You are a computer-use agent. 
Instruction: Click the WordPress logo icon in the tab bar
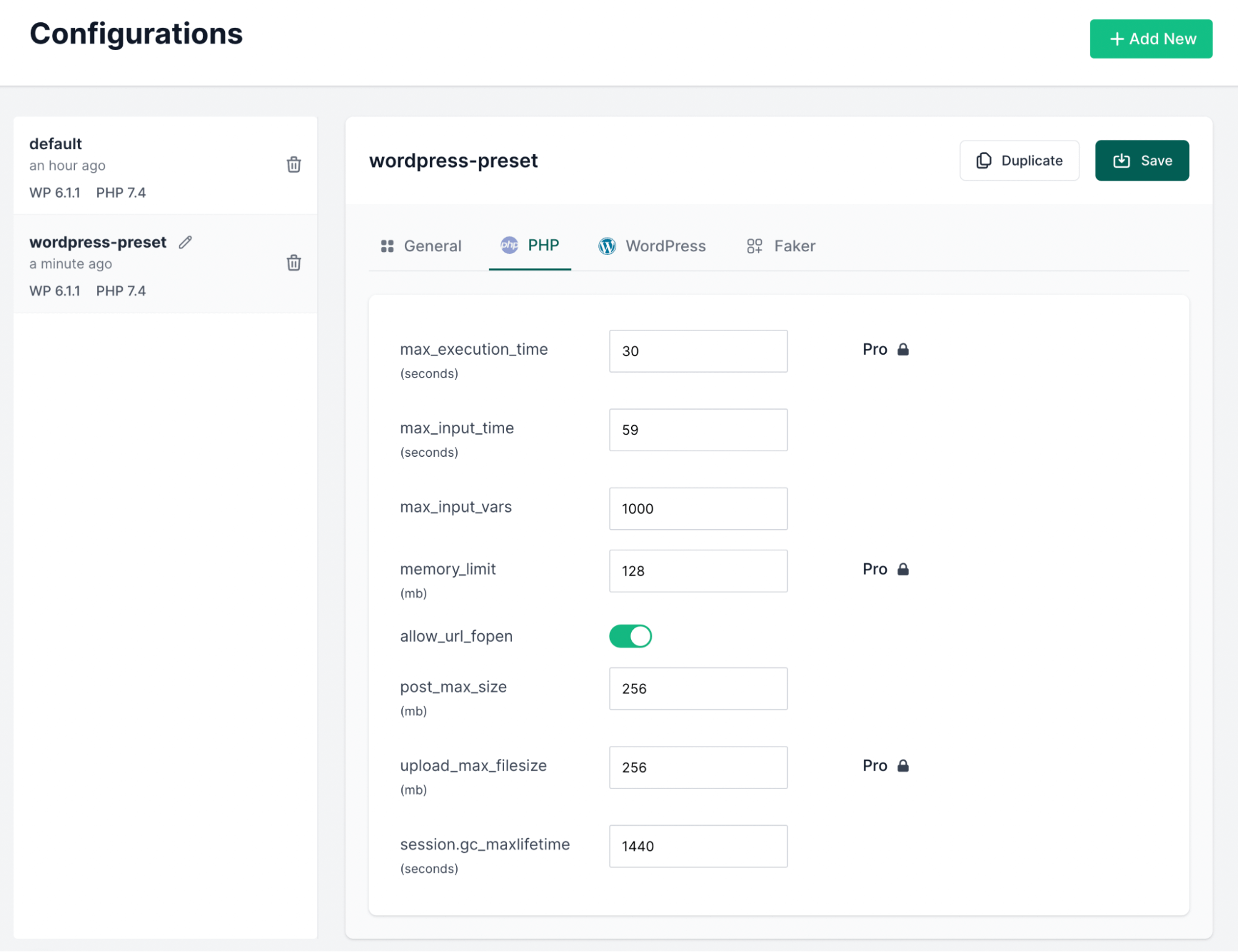(606, 246)
